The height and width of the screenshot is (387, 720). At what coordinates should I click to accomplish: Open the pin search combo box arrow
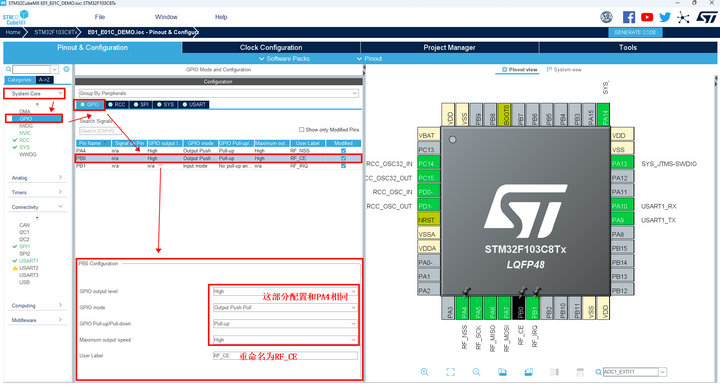point(662,372)
